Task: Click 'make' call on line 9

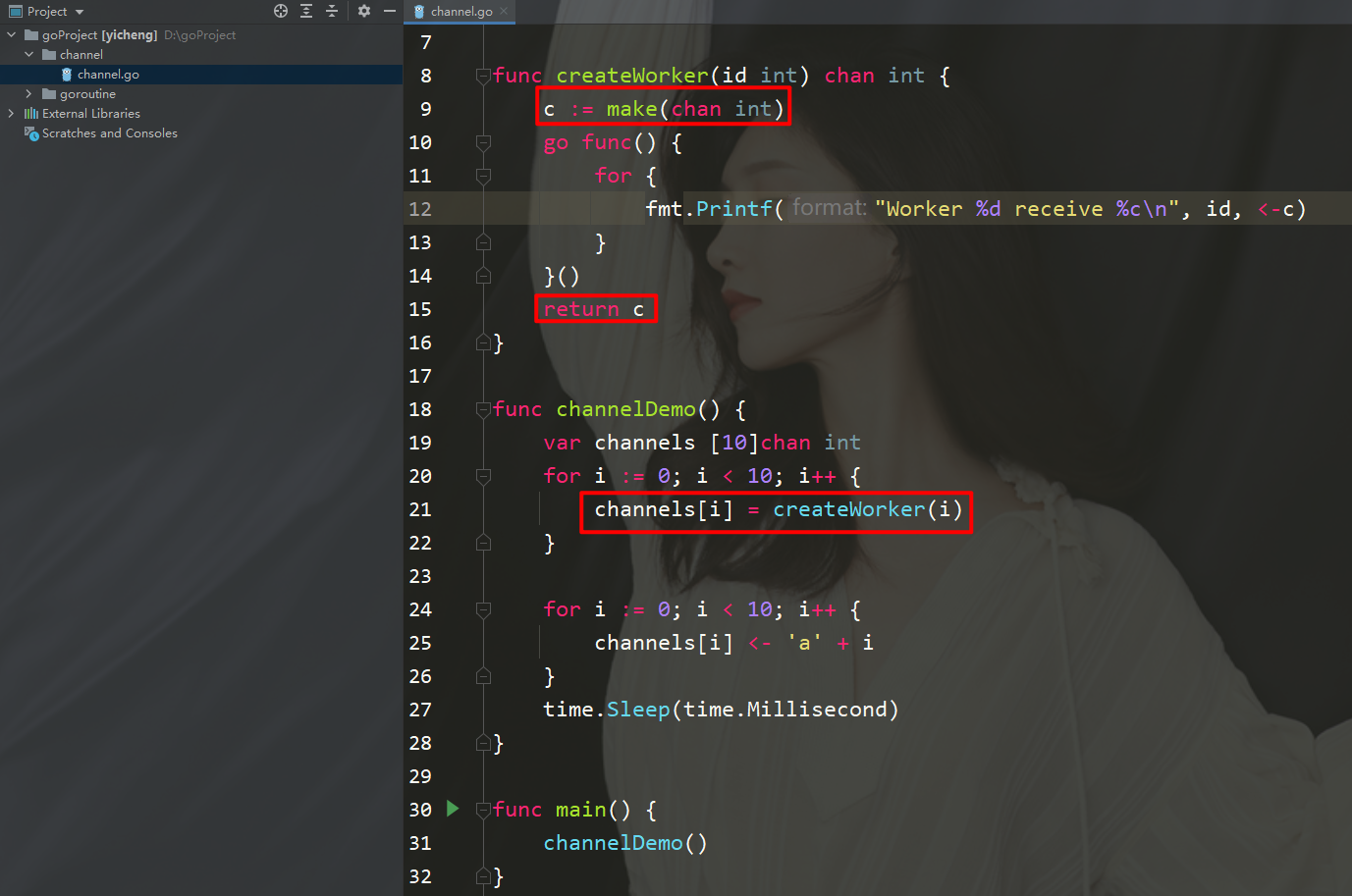Action: tap(632, 109)
